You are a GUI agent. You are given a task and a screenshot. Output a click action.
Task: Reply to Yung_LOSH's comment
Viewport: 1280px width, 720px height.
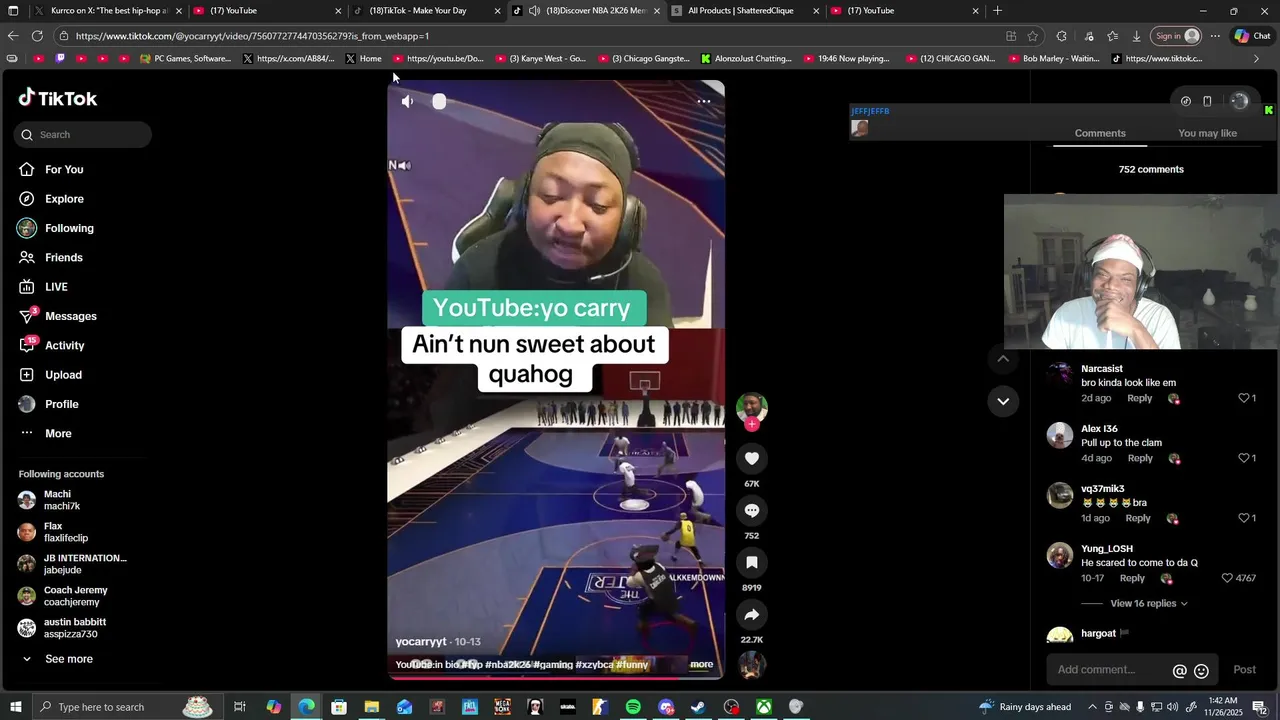tap(1132, 578)
